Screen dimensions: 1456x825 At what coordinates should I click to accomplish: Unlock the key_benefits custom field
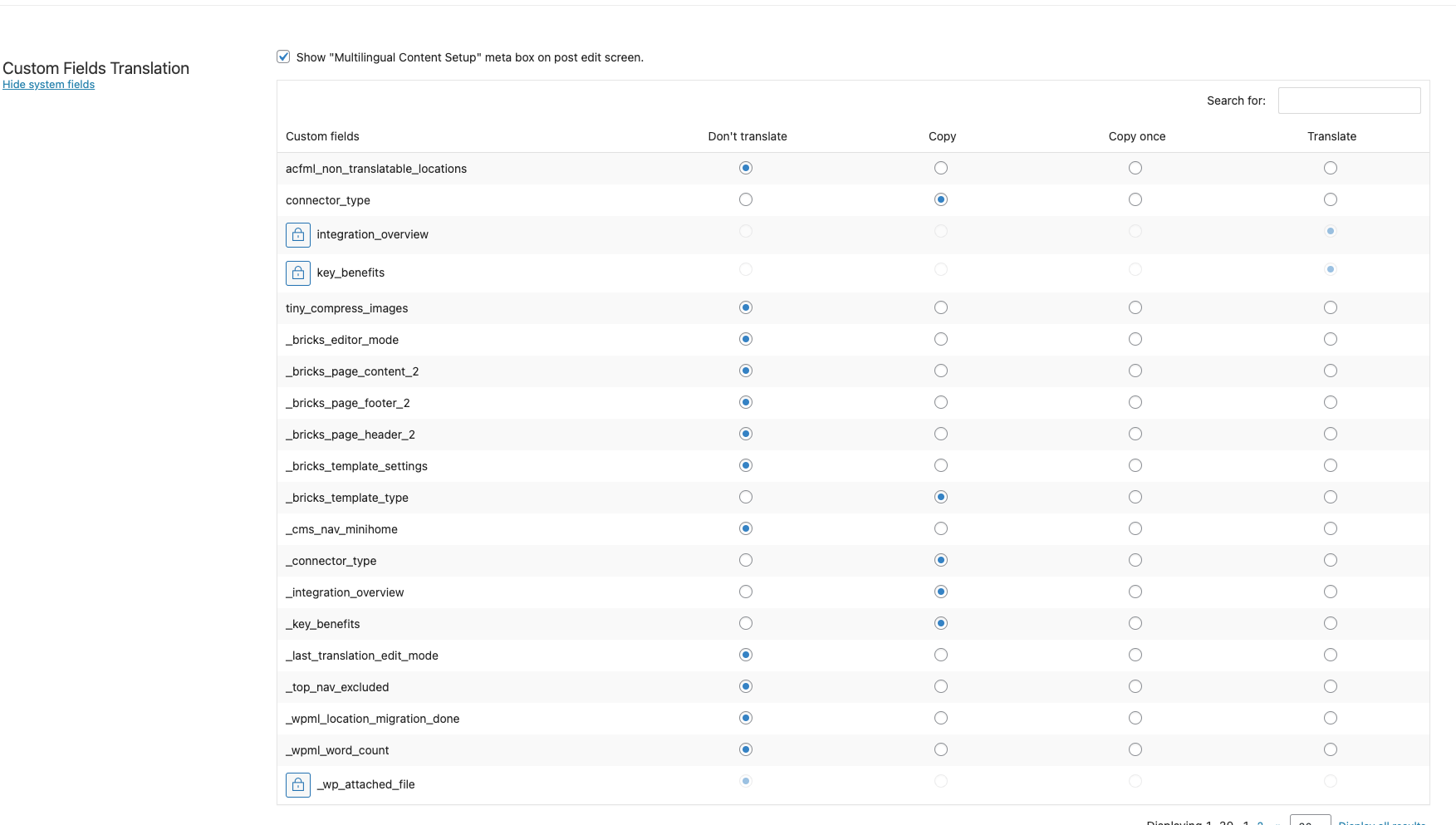pyautogui.click(x=298, y=273)
